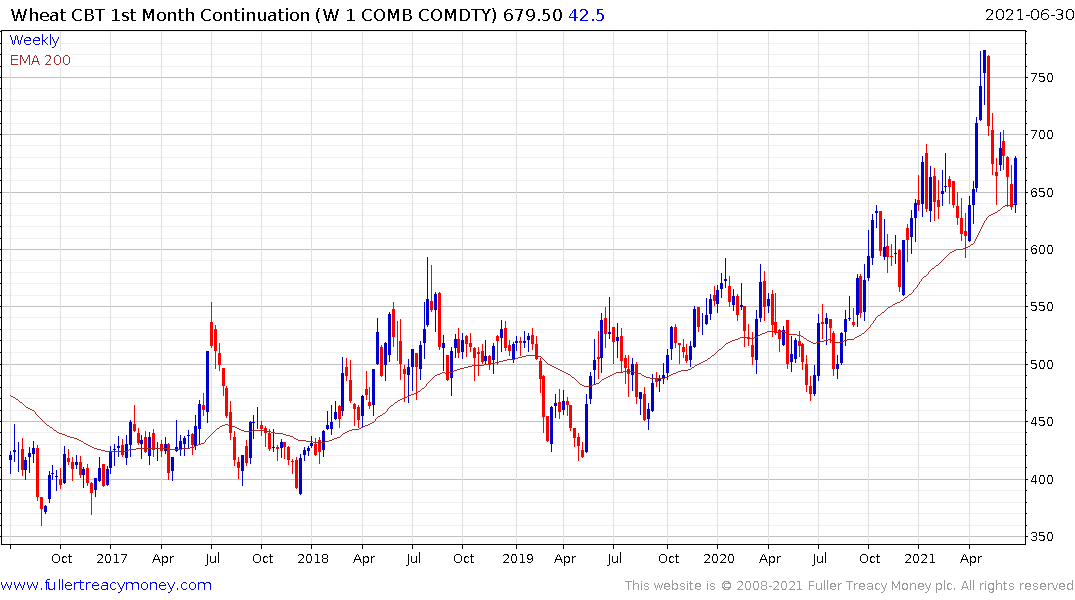The image size is (1075, 600).
Task: Click the 550 price axis label
Action: click(x=1041, y=307)
